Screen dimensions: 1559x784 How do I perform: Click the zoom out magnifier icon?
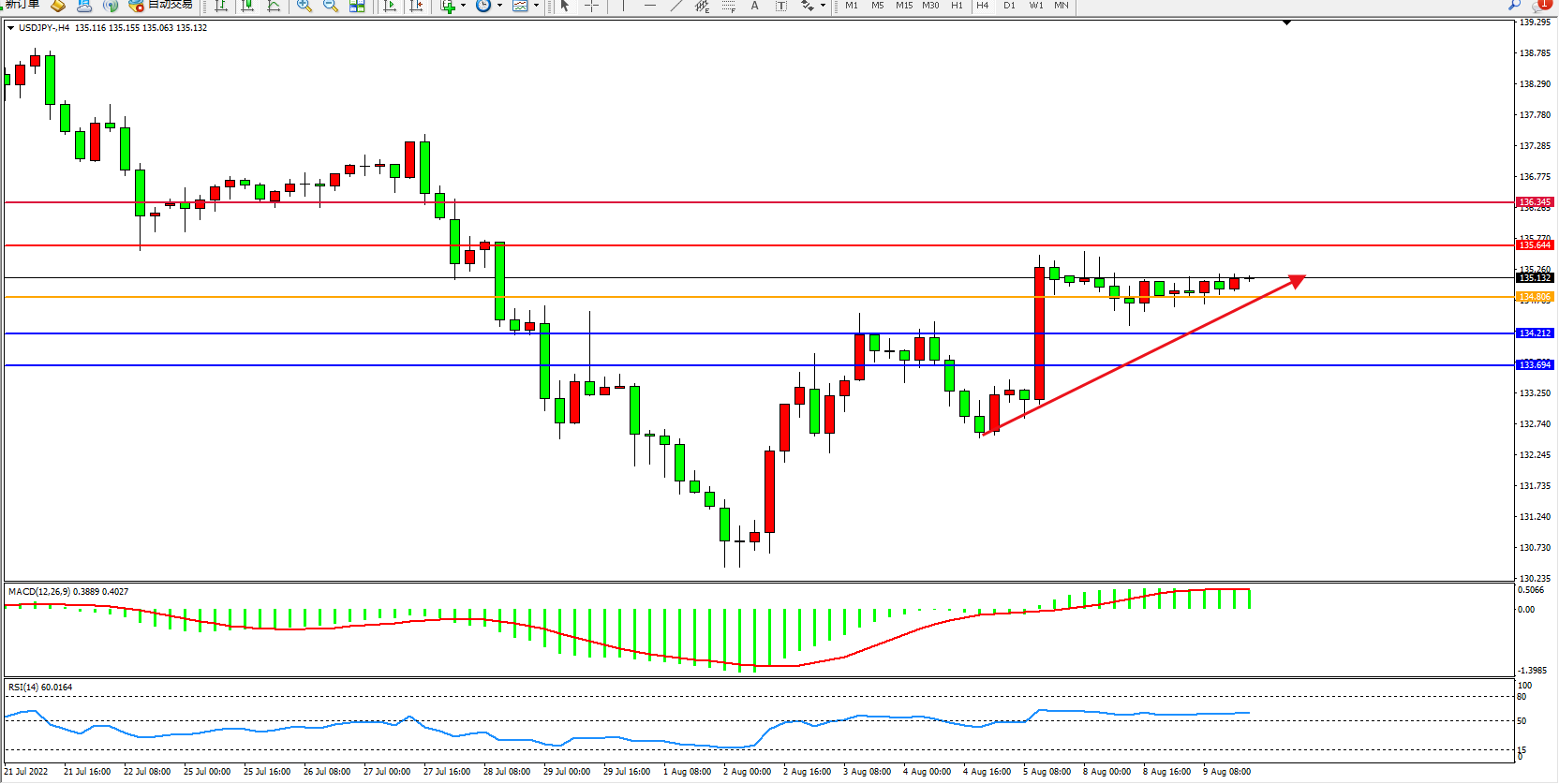pos(331,6)
